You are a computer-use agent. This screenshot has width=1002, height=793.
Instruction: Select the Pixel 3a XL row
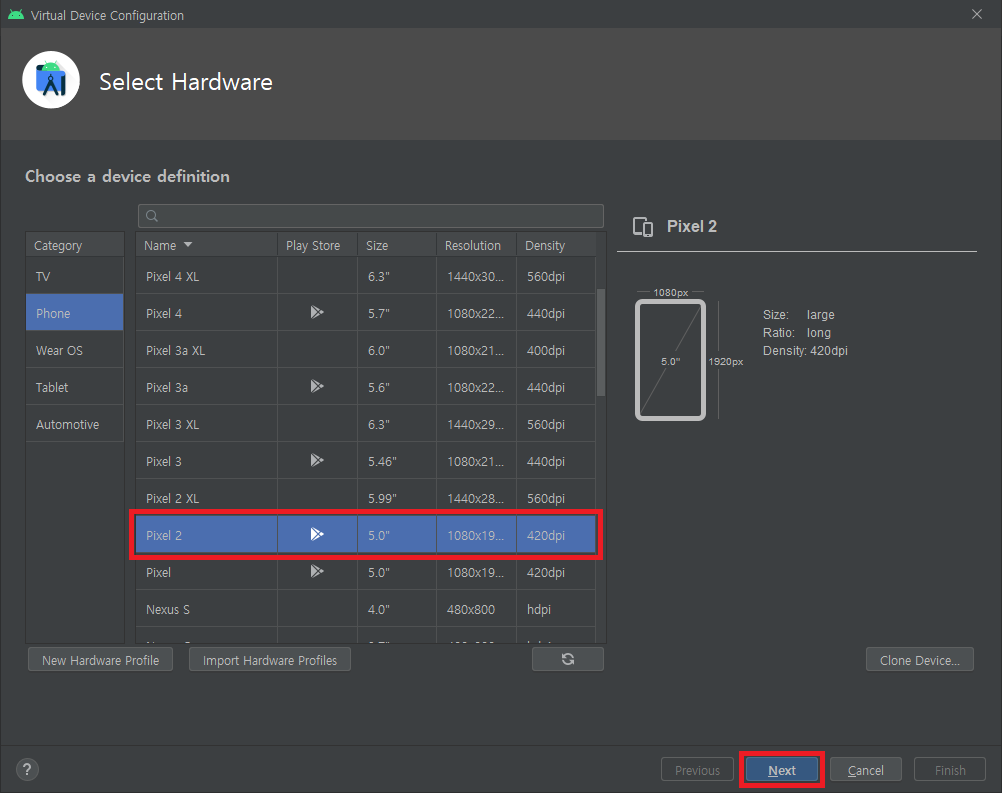(366, 350)
